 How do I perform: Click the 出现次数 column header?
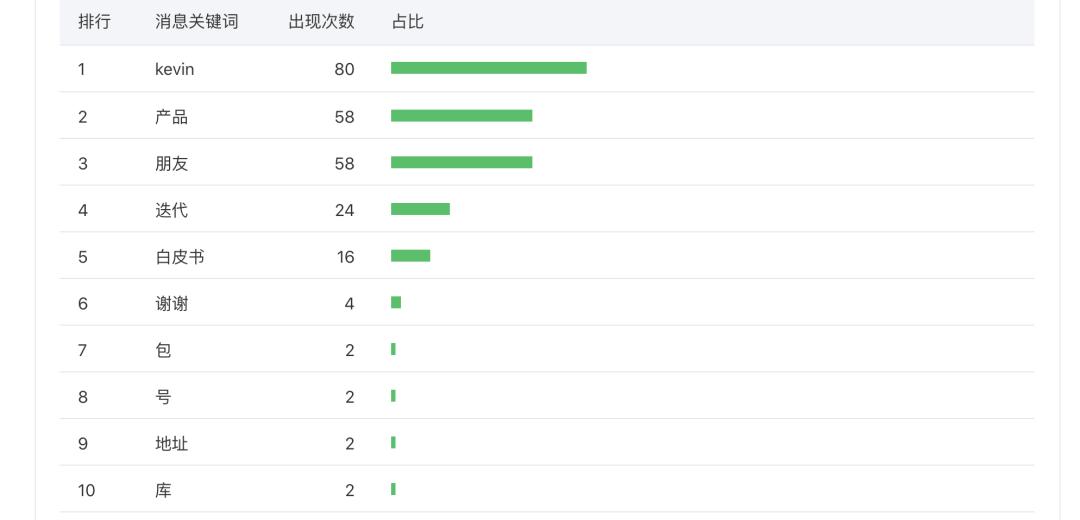pyautogui.click(x=321, y=22)
